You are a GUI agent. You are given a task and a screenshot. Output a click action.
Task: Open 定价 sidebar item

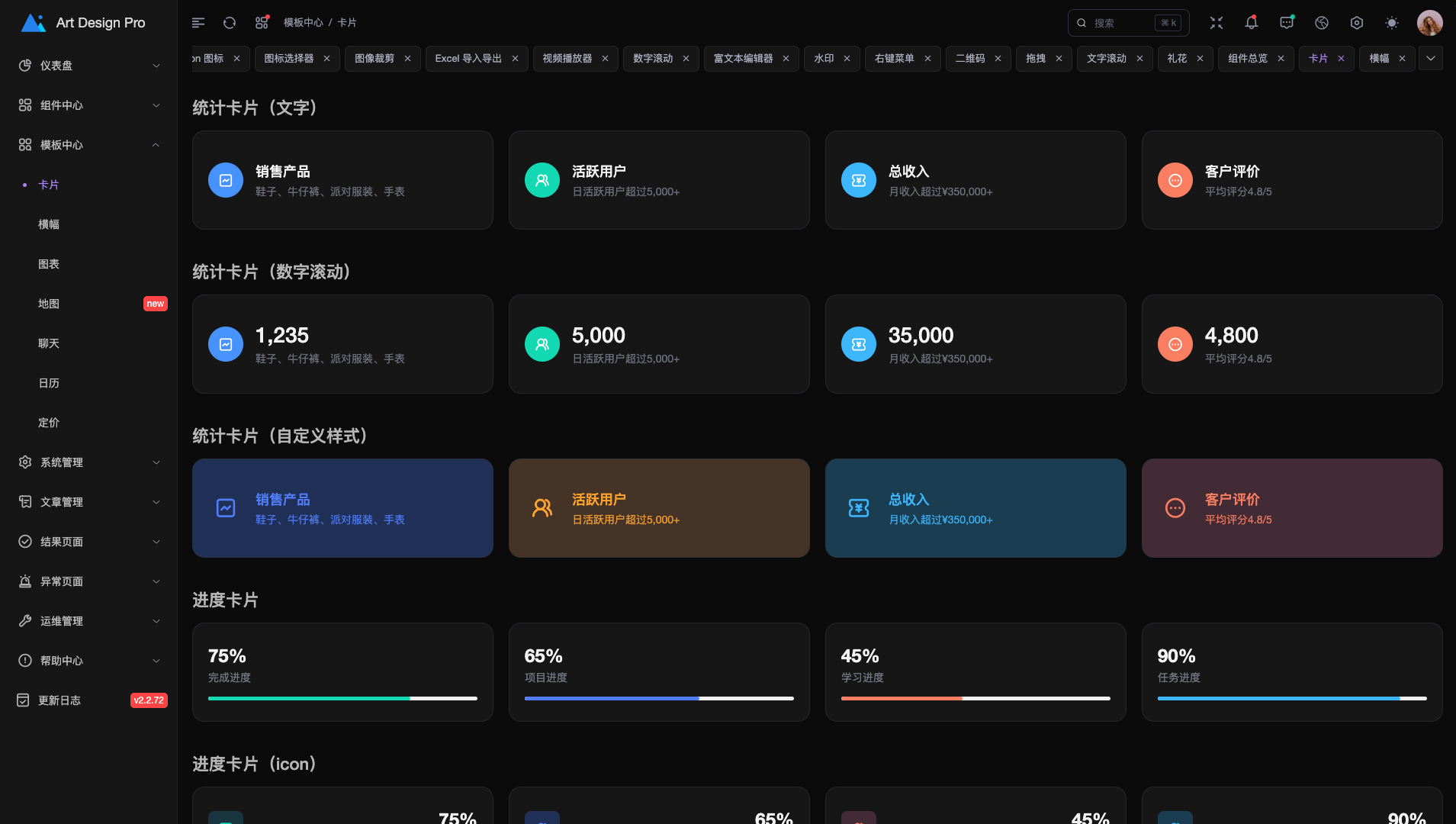coord(88,423)
